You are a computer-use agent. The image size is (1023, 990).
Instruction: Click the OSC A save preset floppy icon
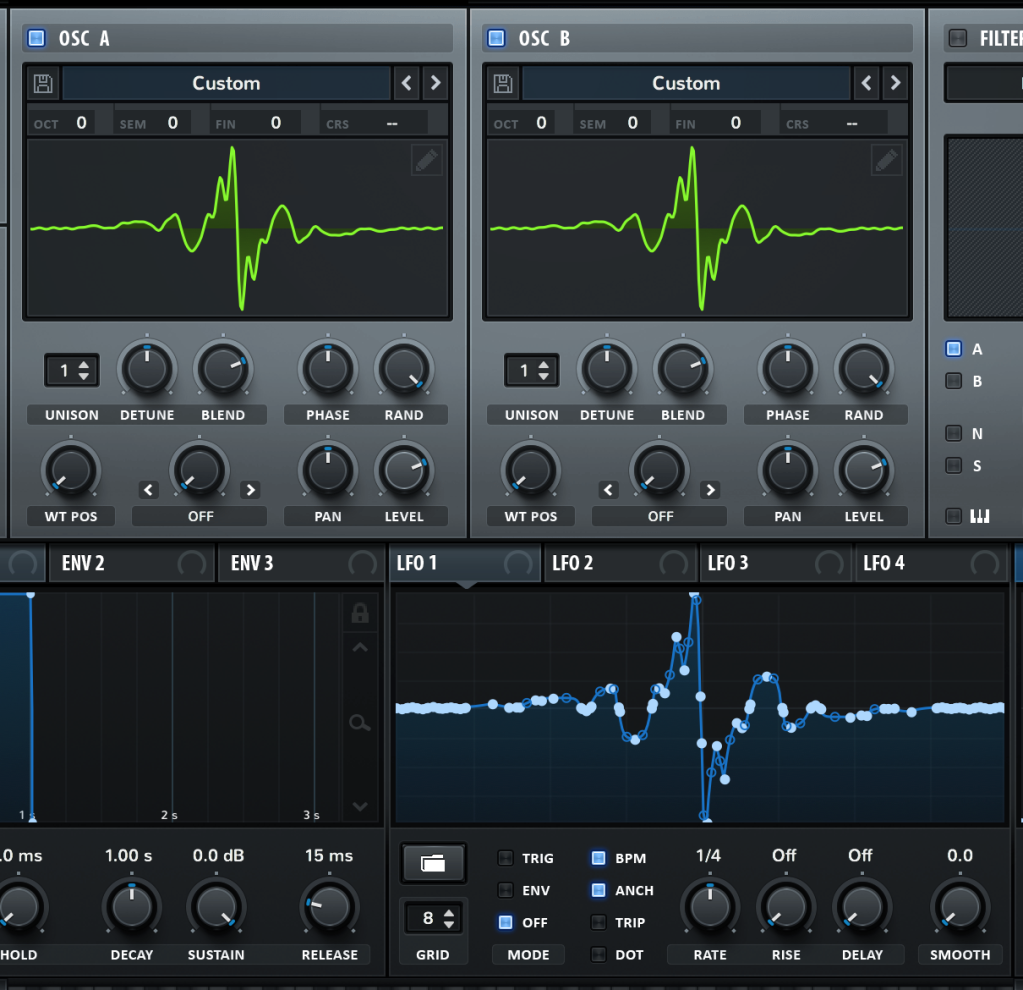pyautogui.click(x=43, y=84)
